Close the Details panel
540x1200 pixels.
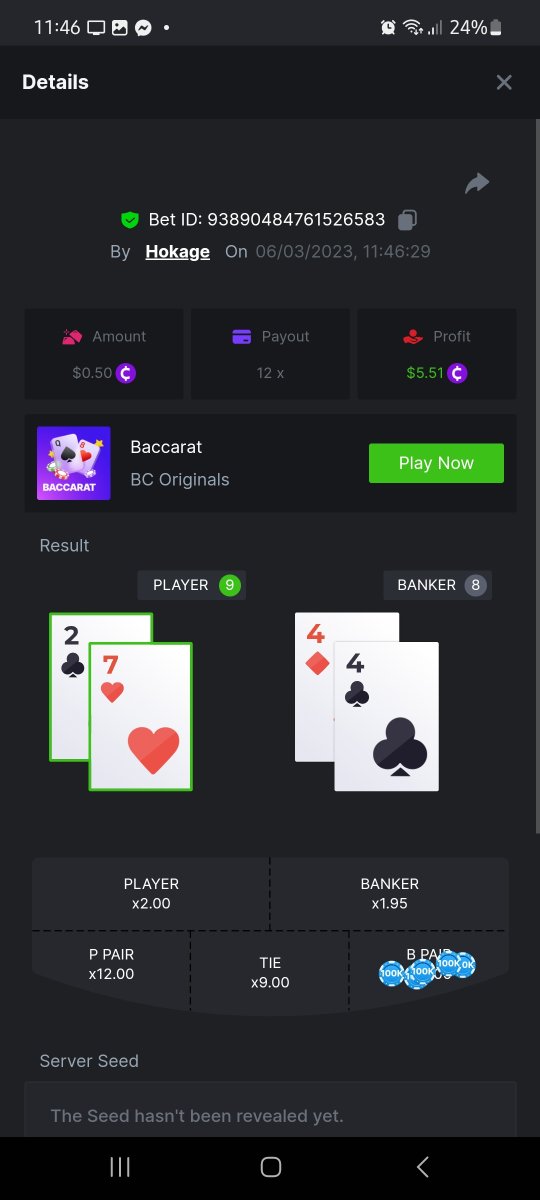pyautogui.click(x=504, y=82)
